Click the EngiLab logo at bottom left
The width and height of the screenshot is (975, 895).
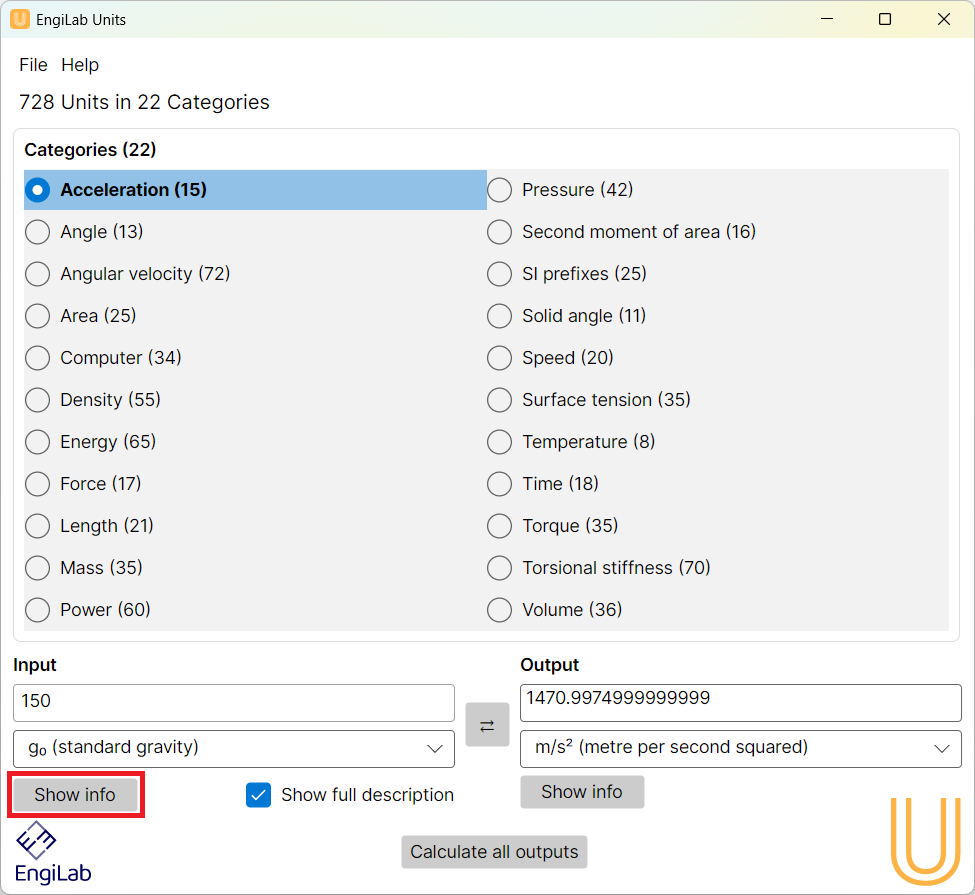tap(53, 852)
